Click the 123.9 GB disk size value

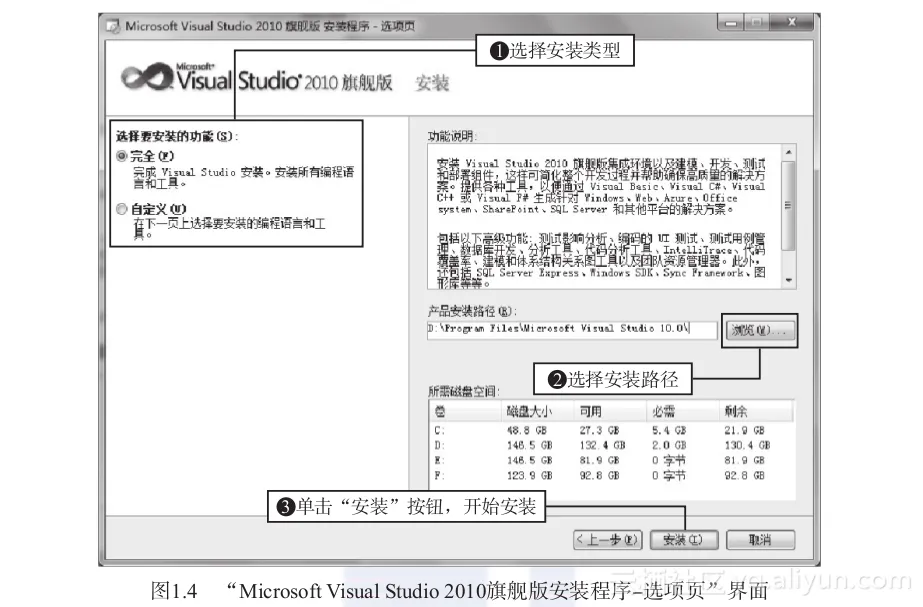click(x=530, y=475)
